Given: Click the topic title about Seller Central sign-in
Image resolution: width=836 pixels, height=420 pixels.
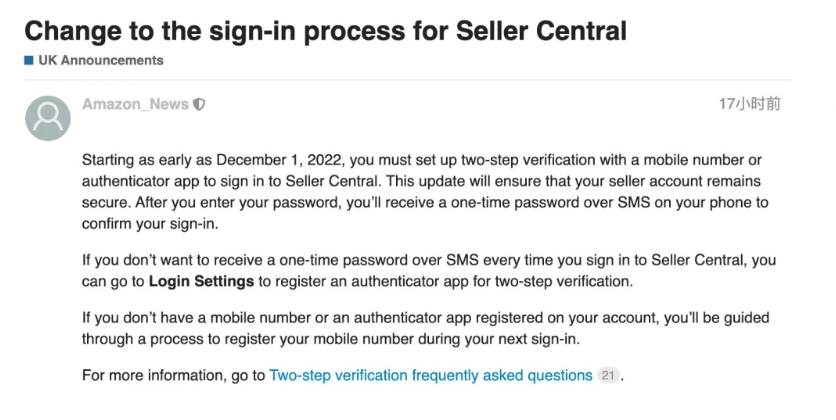Looking at the screenshot, I should click(325, 31).
